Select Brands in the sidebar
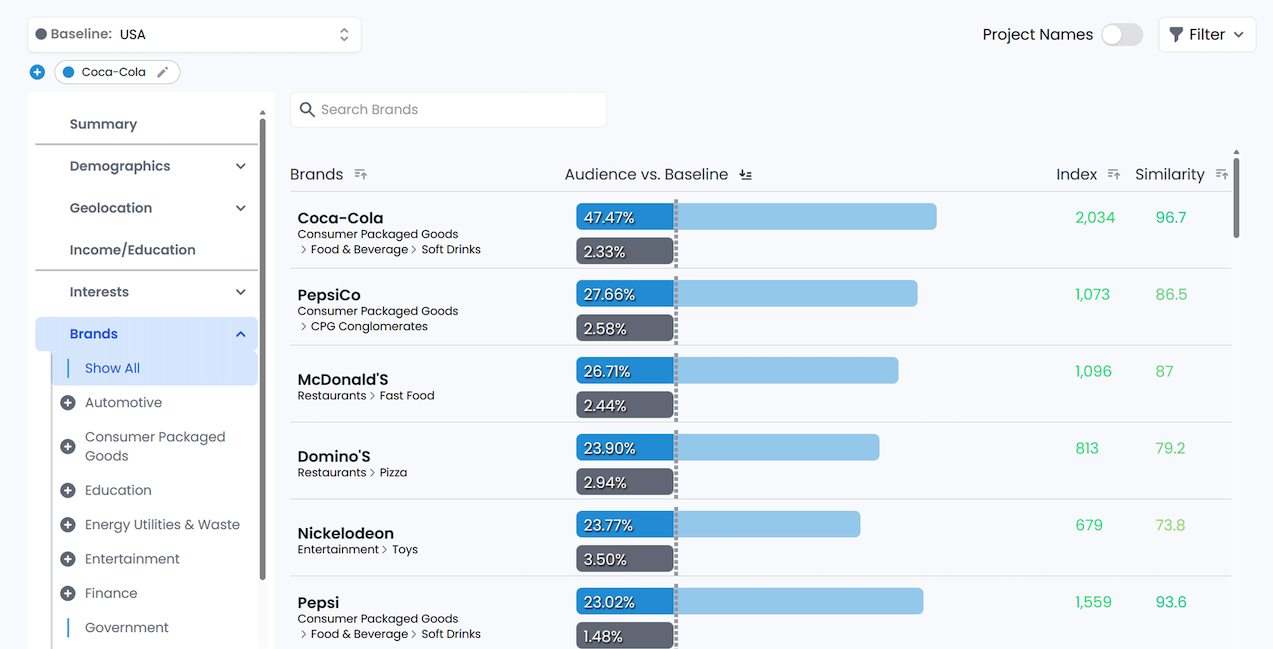Viewport: 1273px width, 649px height. pos(94,334)
